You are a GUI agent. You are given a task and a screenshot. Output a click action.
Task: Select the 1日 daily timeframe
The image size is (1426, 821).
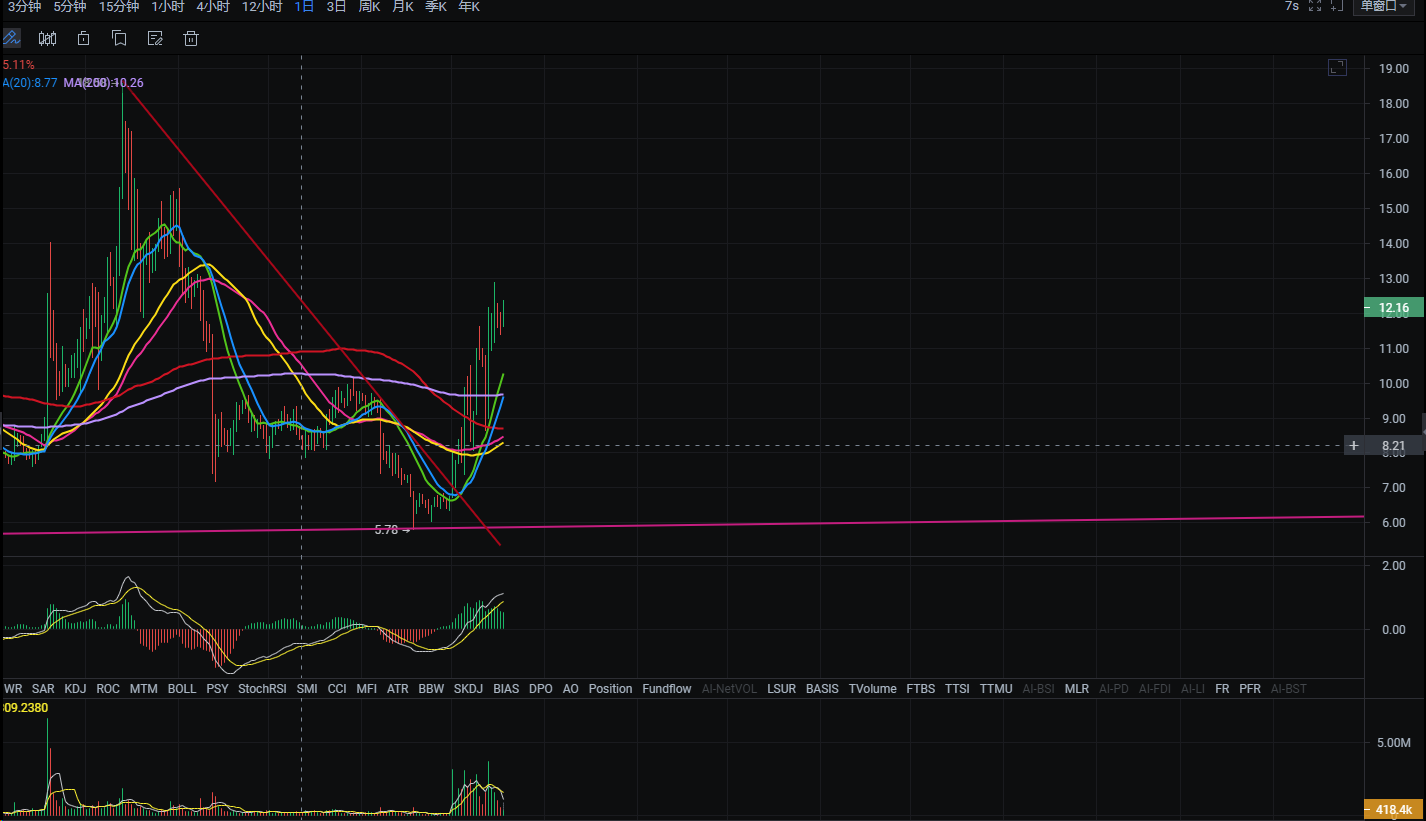pos(305,6)
